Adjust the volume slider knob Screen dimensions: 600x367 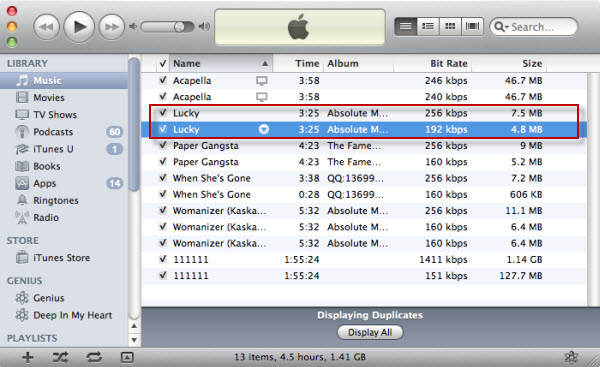click(x=179, y=27)
